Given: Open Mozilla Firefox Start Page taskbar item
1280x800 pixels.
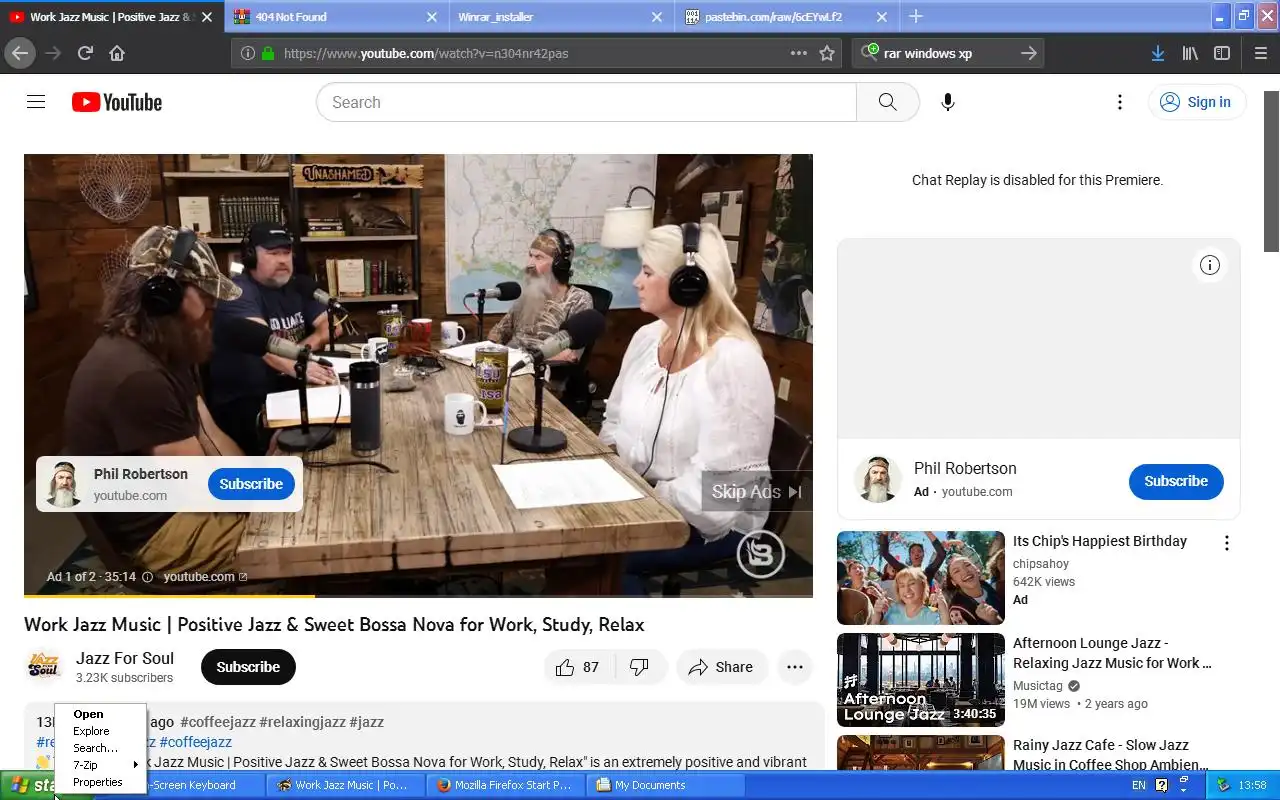Looking at the screenshot, I should point(505,785).
